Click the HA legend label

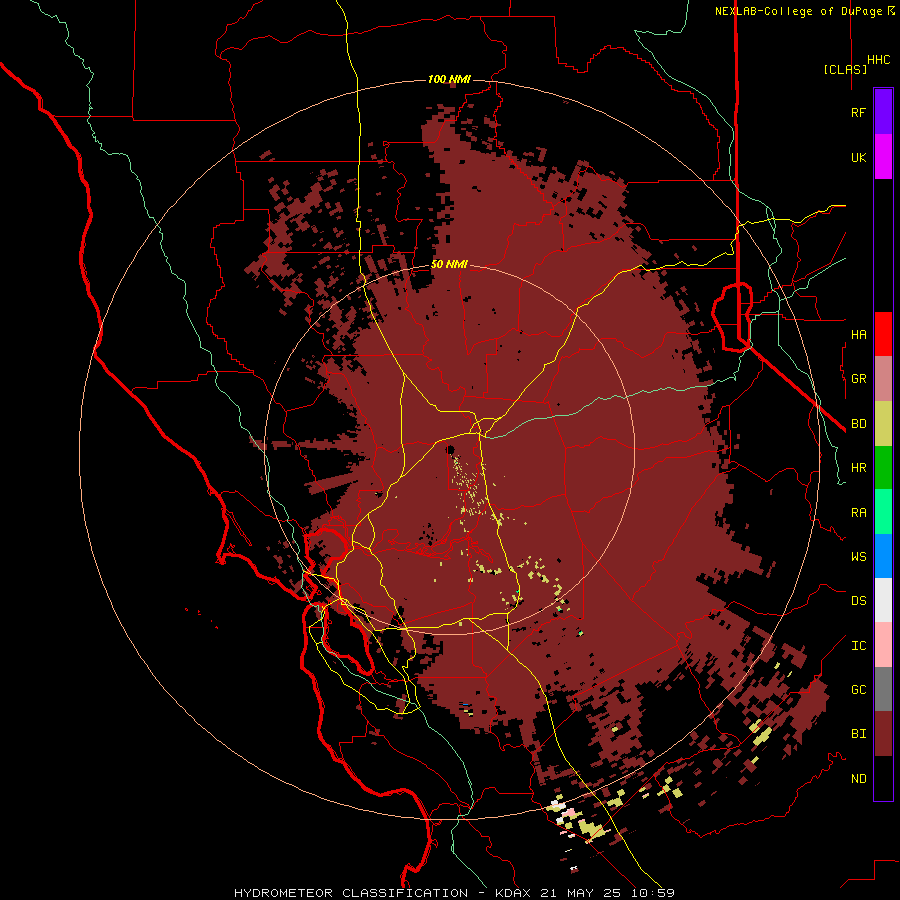tap(858, 334)
